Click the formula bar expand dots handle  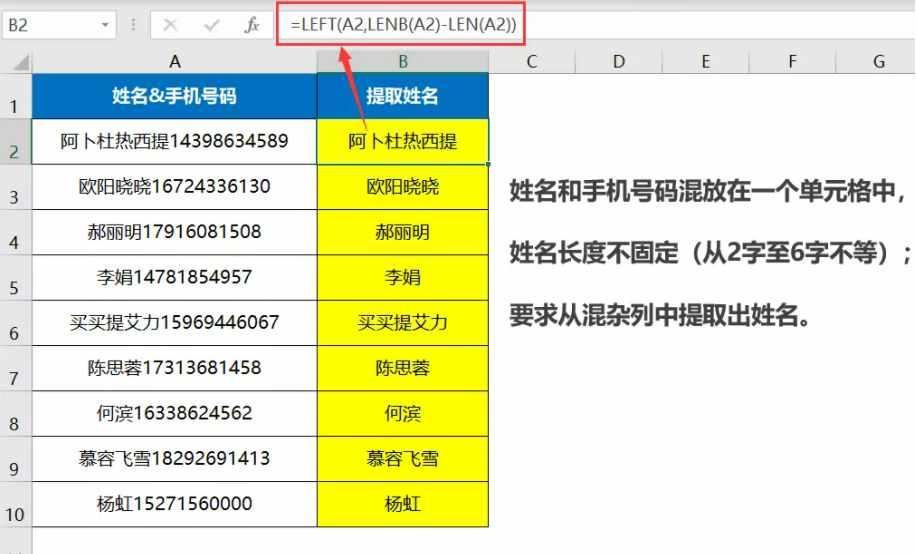click(133, 25)
